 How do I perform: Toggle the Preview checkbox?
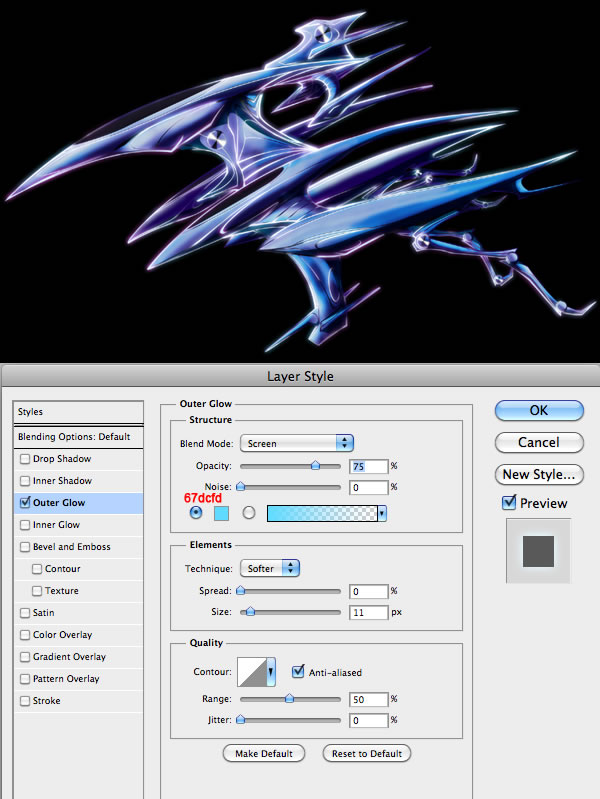(x=509, y=503)
